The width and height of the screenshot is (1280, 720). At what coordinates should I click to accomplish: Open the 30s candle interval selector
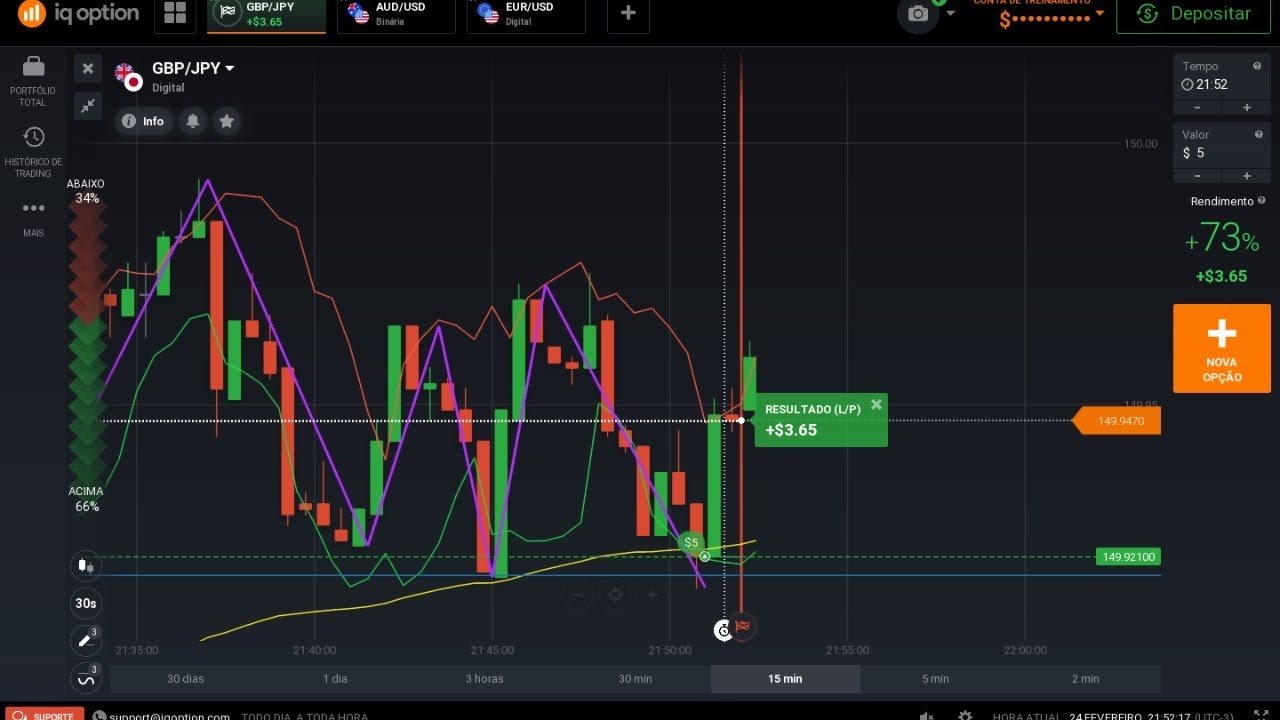(86, 603)
